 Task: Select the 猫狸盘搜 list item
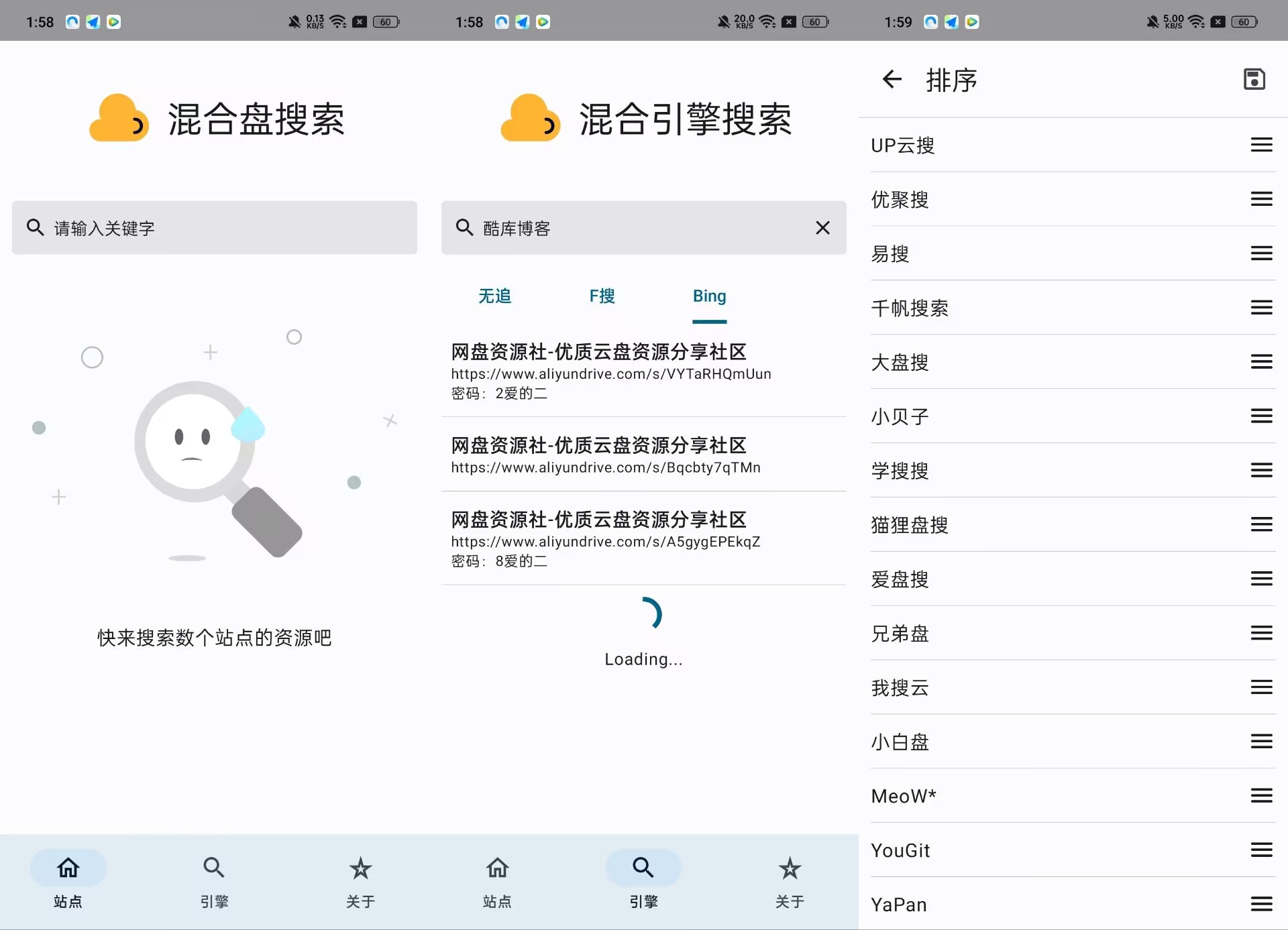pyautogui.click(x=908, y=525)
